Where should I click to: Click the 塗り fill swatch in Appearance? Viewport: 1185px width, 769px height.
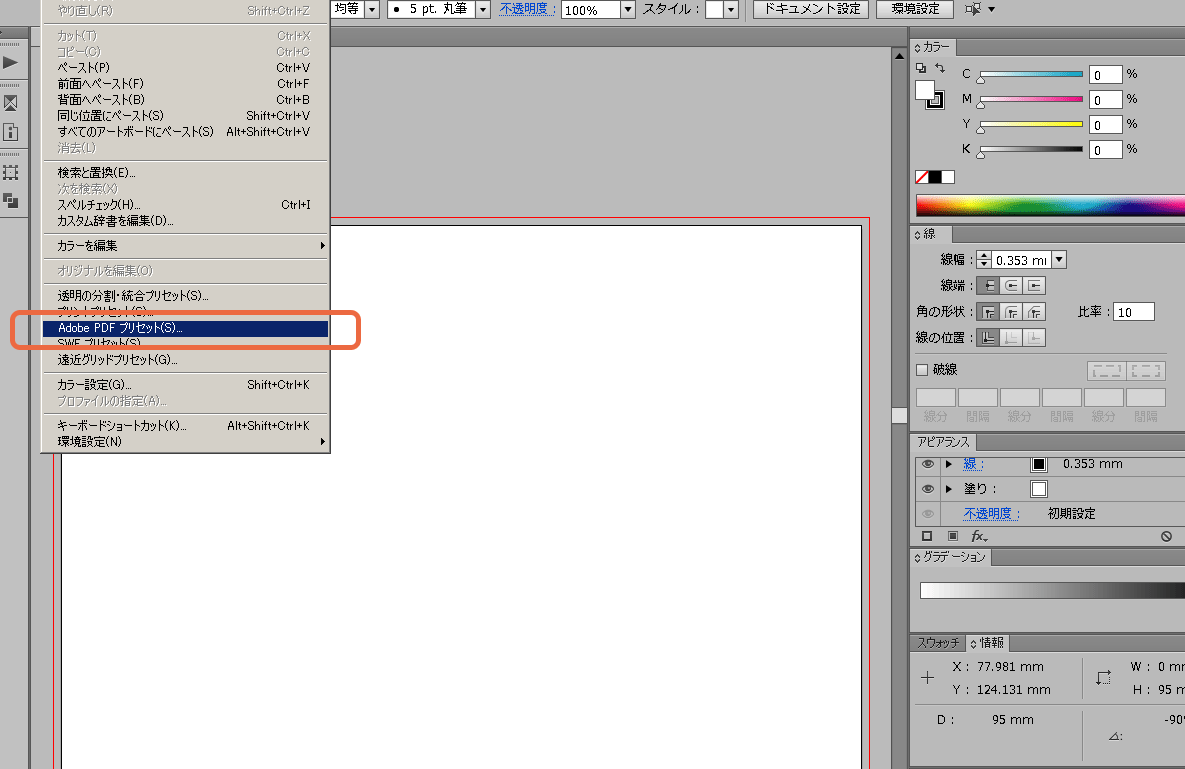1039,489
